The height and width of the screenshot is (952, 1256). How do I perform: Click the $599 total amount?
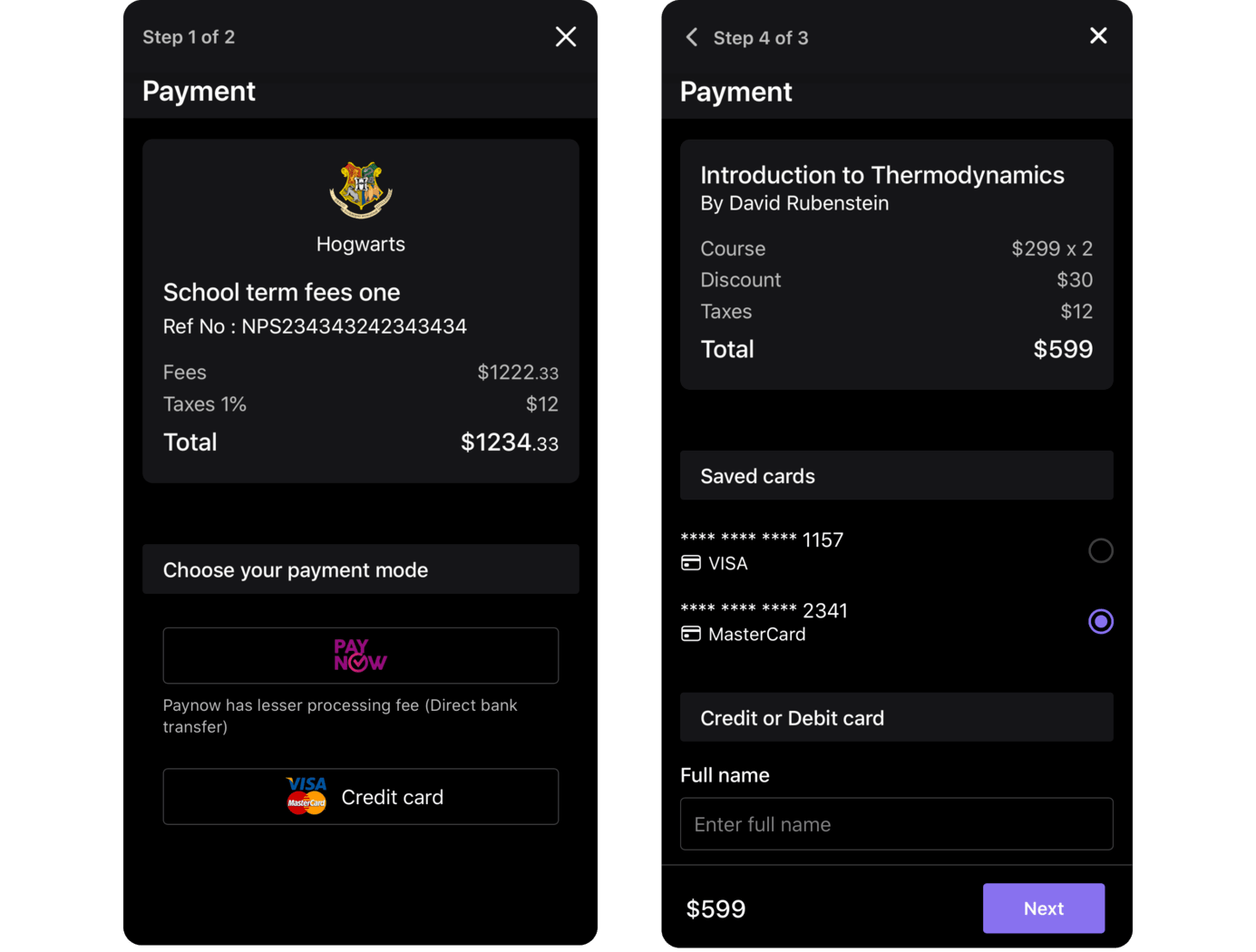[x=716, y=908]
